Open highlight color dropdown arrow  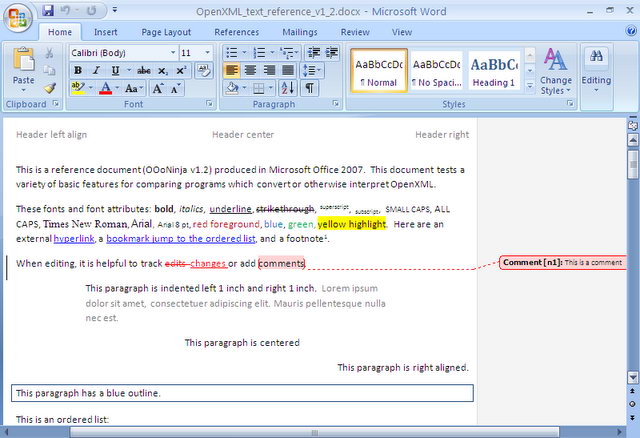click(91, 88)
